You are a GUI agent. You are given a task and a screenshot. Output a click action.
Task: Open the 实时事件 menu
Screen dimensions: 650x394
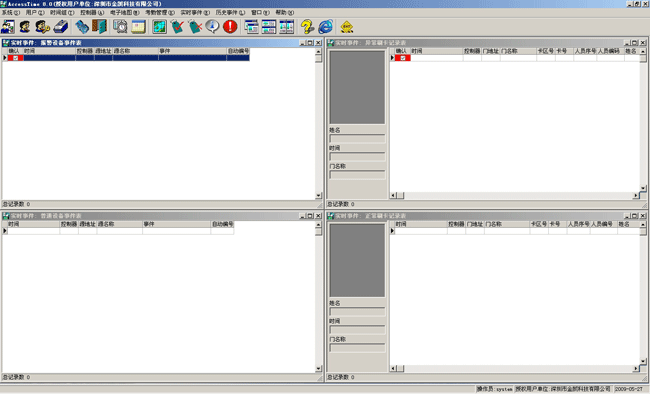(x=195, y=12)
